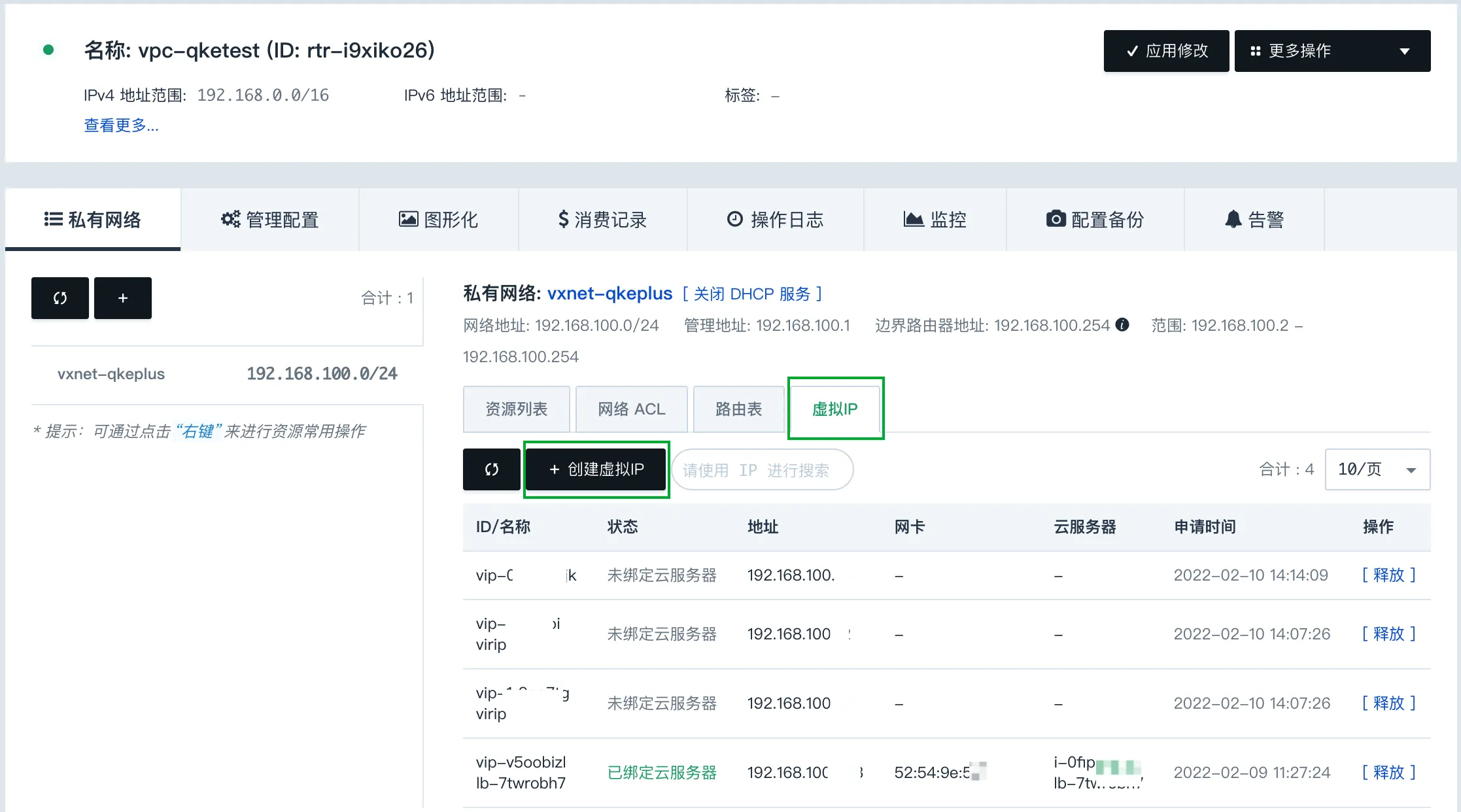Click ID/名称 column header
This screenshot has width=1461, height=812.
tap(503, 527)
